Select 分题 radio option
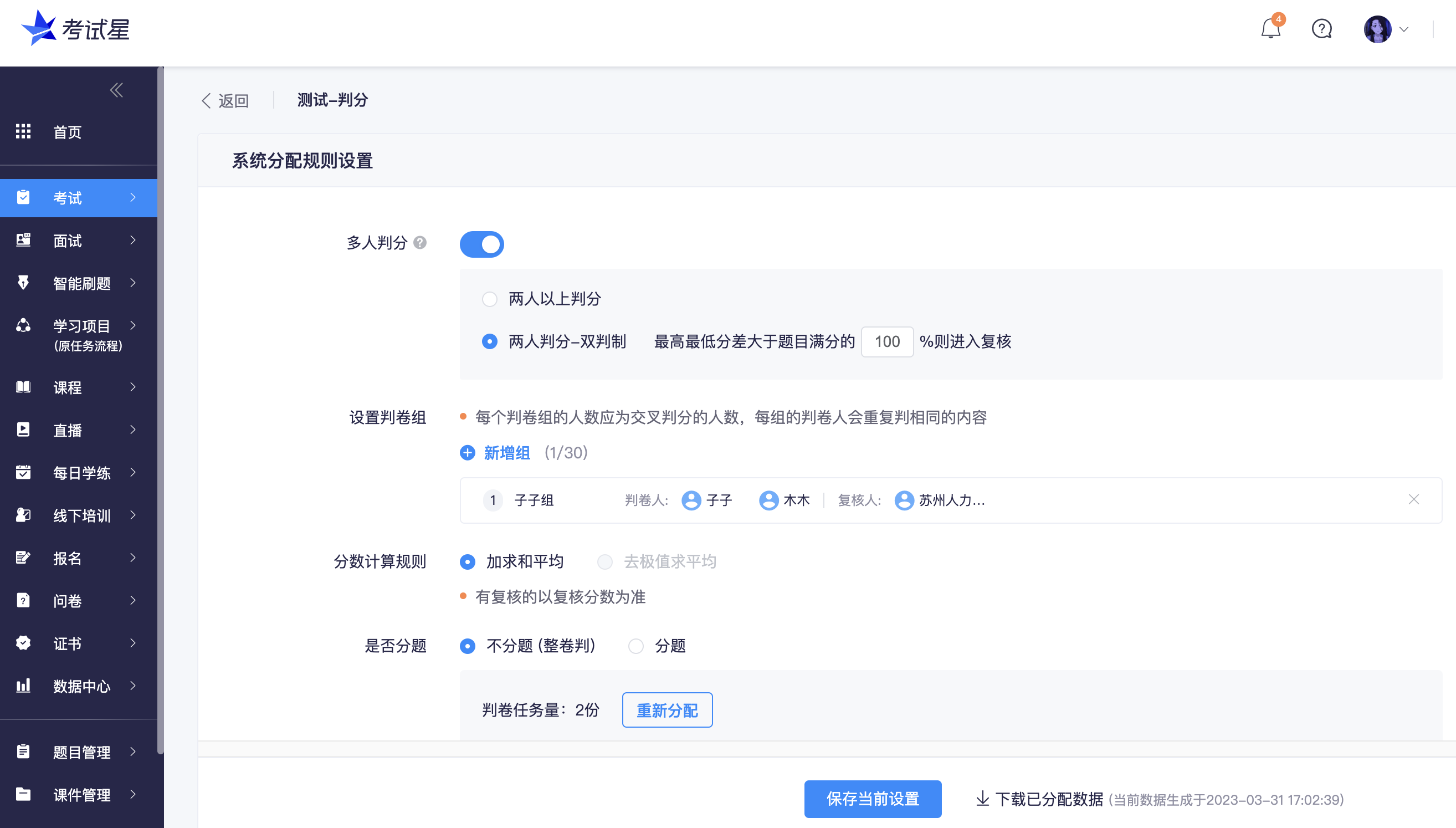This screenshot has width=1456, height=828. pos(635,646)
